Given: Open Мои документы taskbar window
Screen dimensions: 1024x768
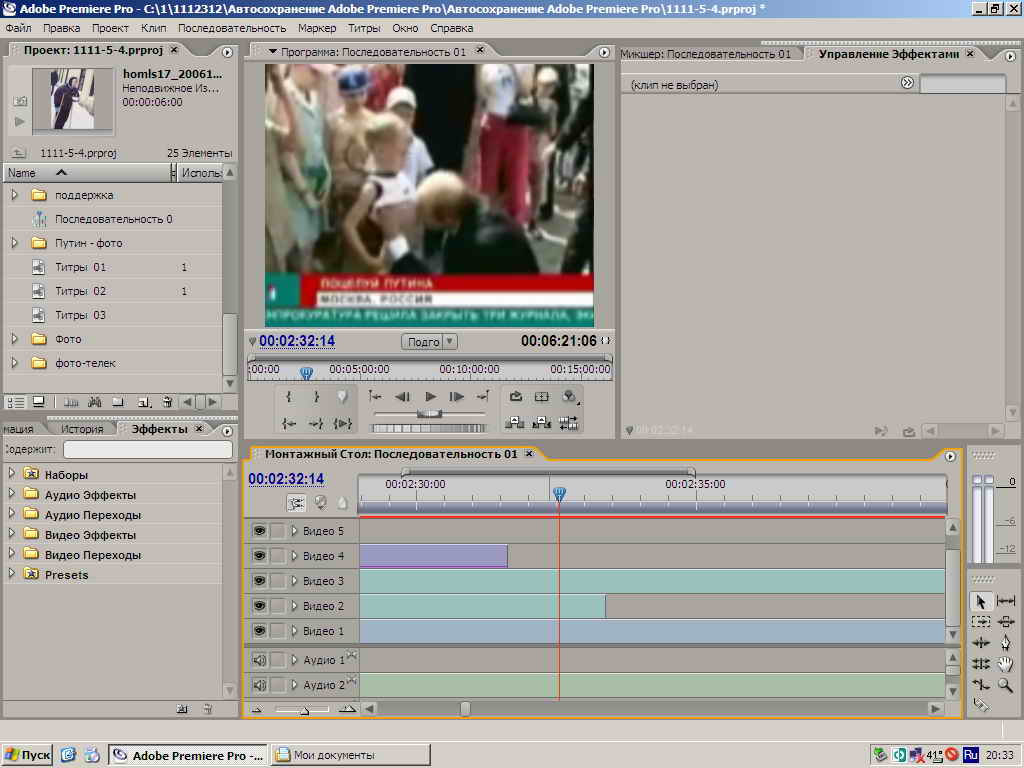Looking at the screenshot, I should pos(351,755).
